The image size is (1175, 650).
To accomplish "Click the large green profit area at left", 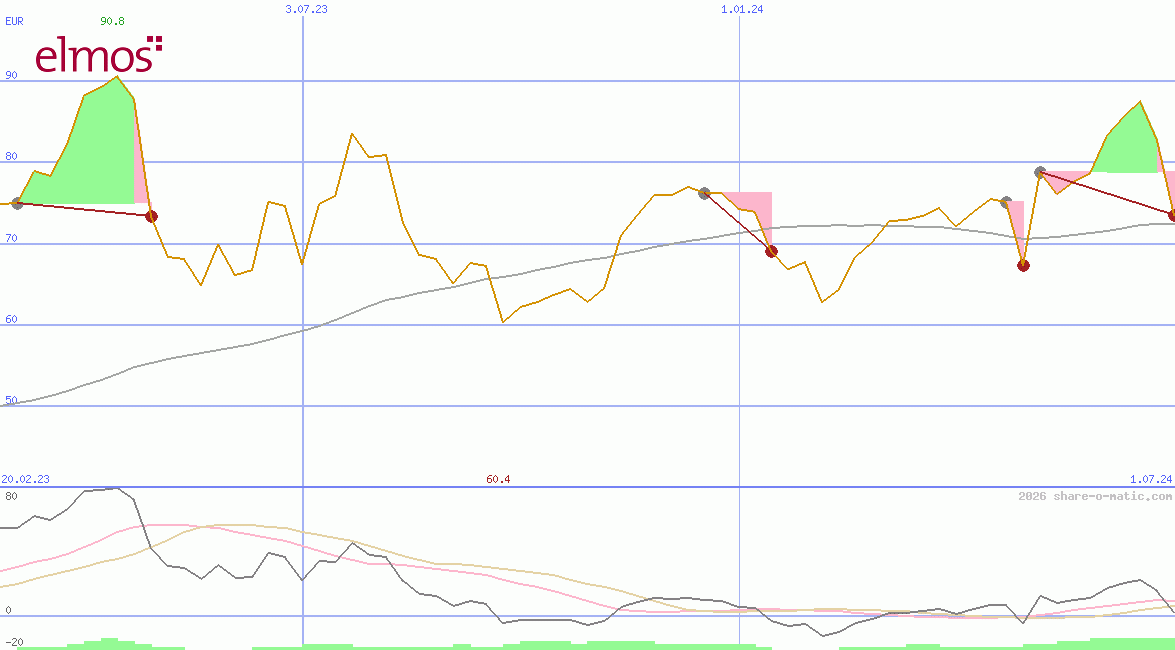I will 95,150.
